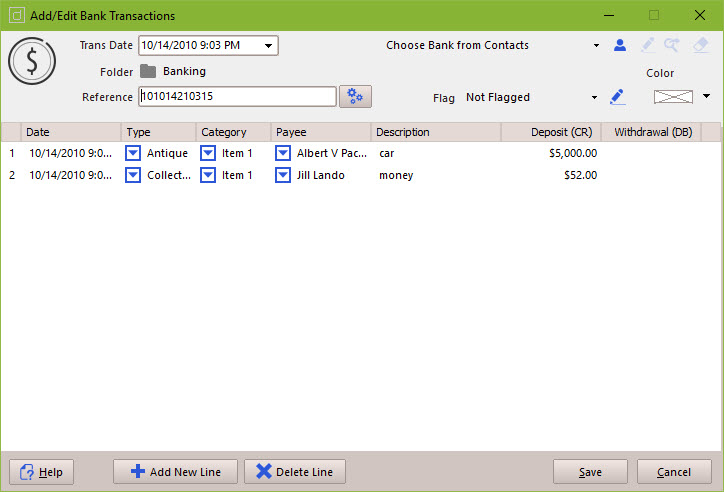Click the row number 2 selector
The image size is (724, 492).
(12, 175)
